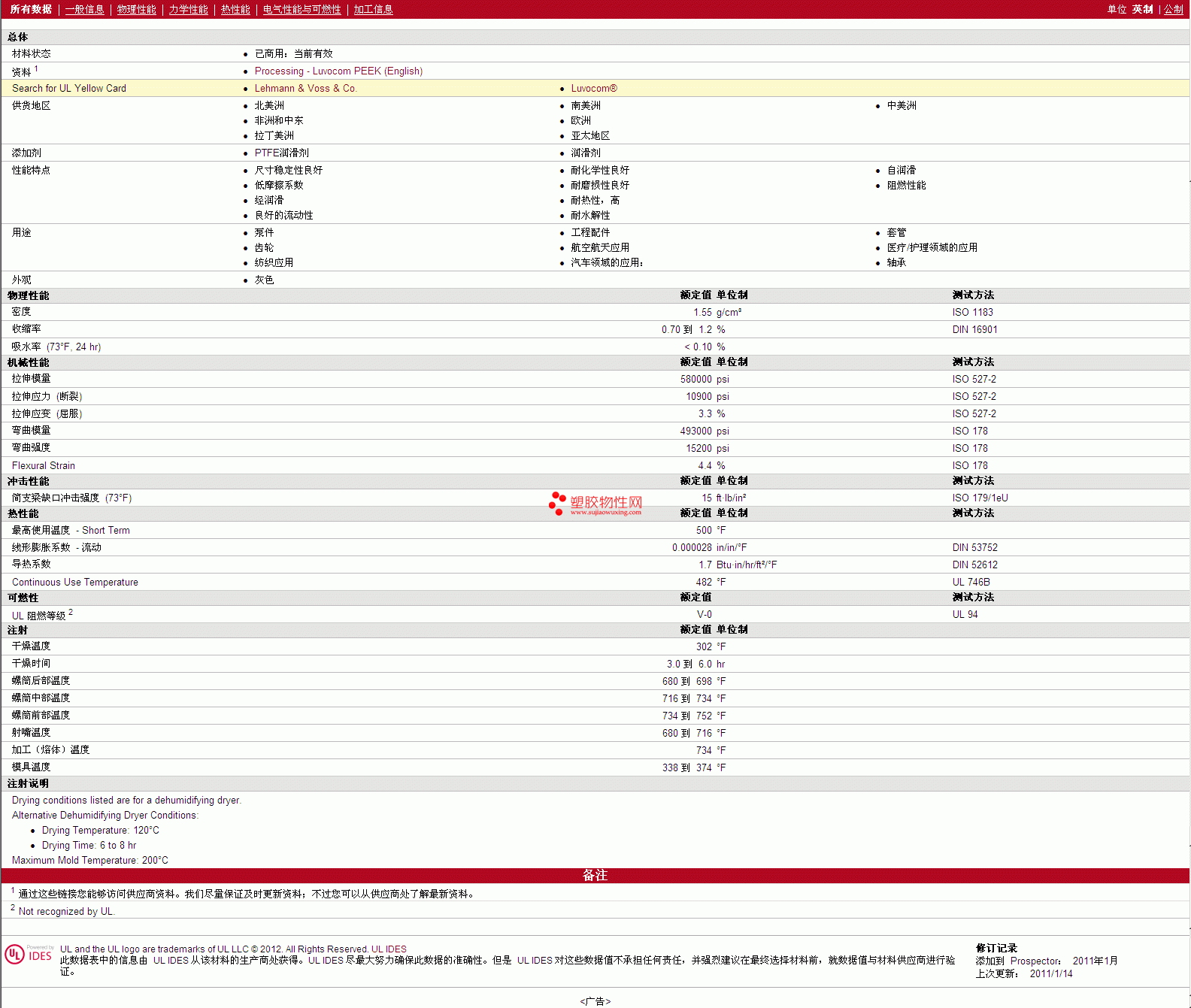Select the 加工信息 tab
This screenshot has height=1008, width=1191.
[x=373, y=9]
